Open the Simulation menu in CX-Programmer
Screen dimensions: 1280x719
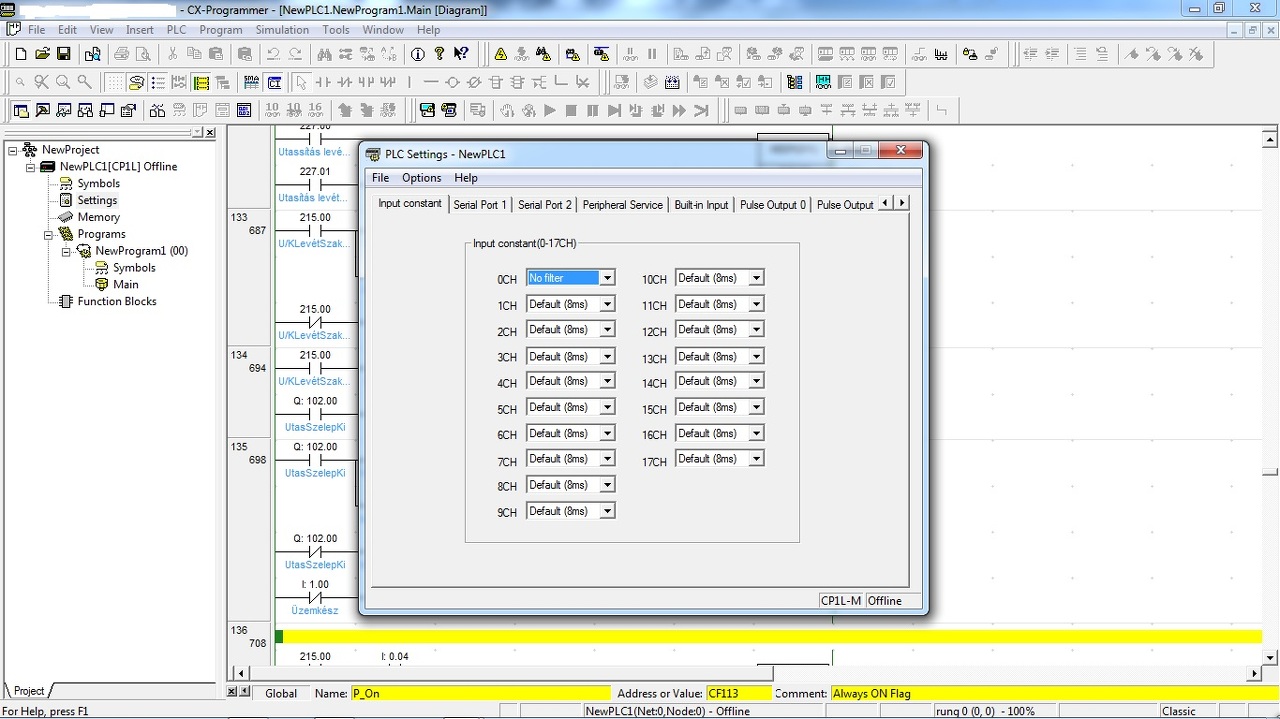click(282, 30)
